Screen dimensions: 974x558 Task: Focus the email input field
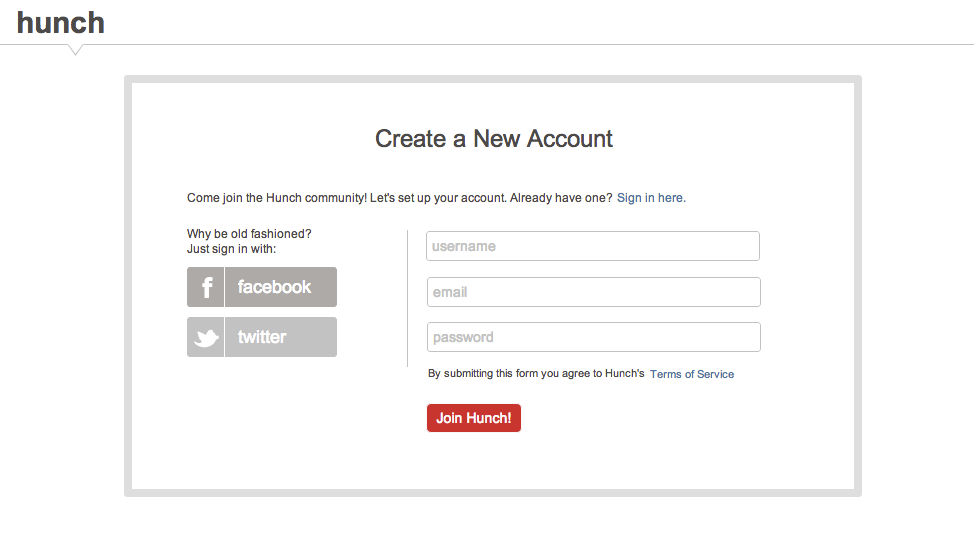(x=593, y=292)
